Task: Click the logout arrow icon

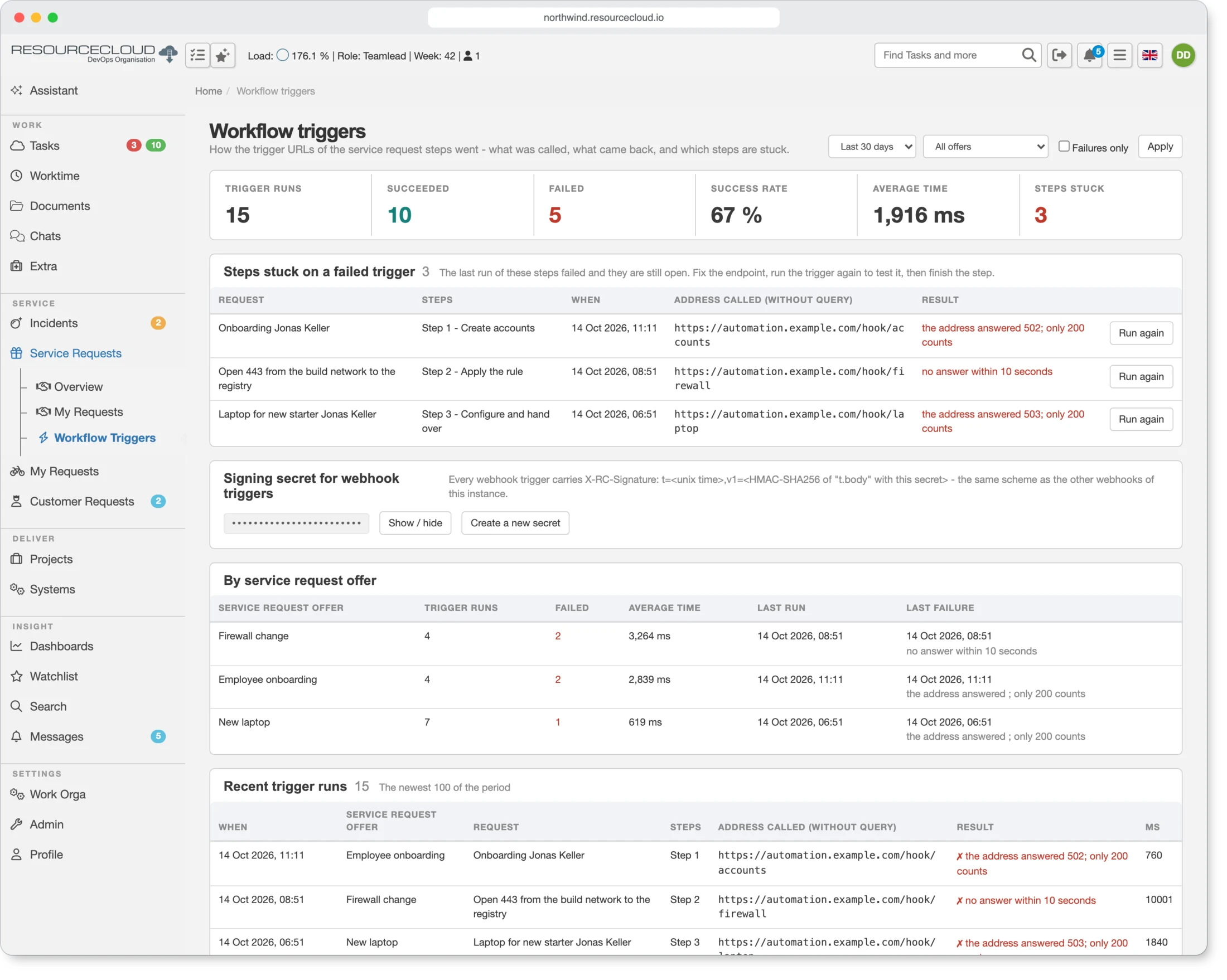Action: pyautogui.click(x=1059, y=55)
